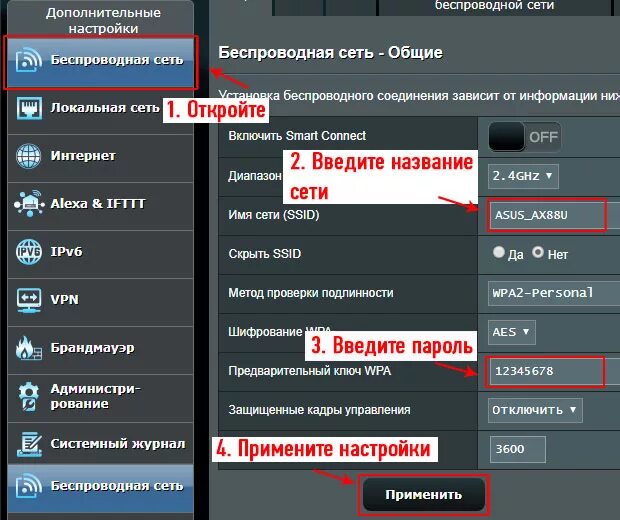This screenshot has height=520, width=620.
Task: Open the Брандмауэр firewall page
Action: [100, 350]
